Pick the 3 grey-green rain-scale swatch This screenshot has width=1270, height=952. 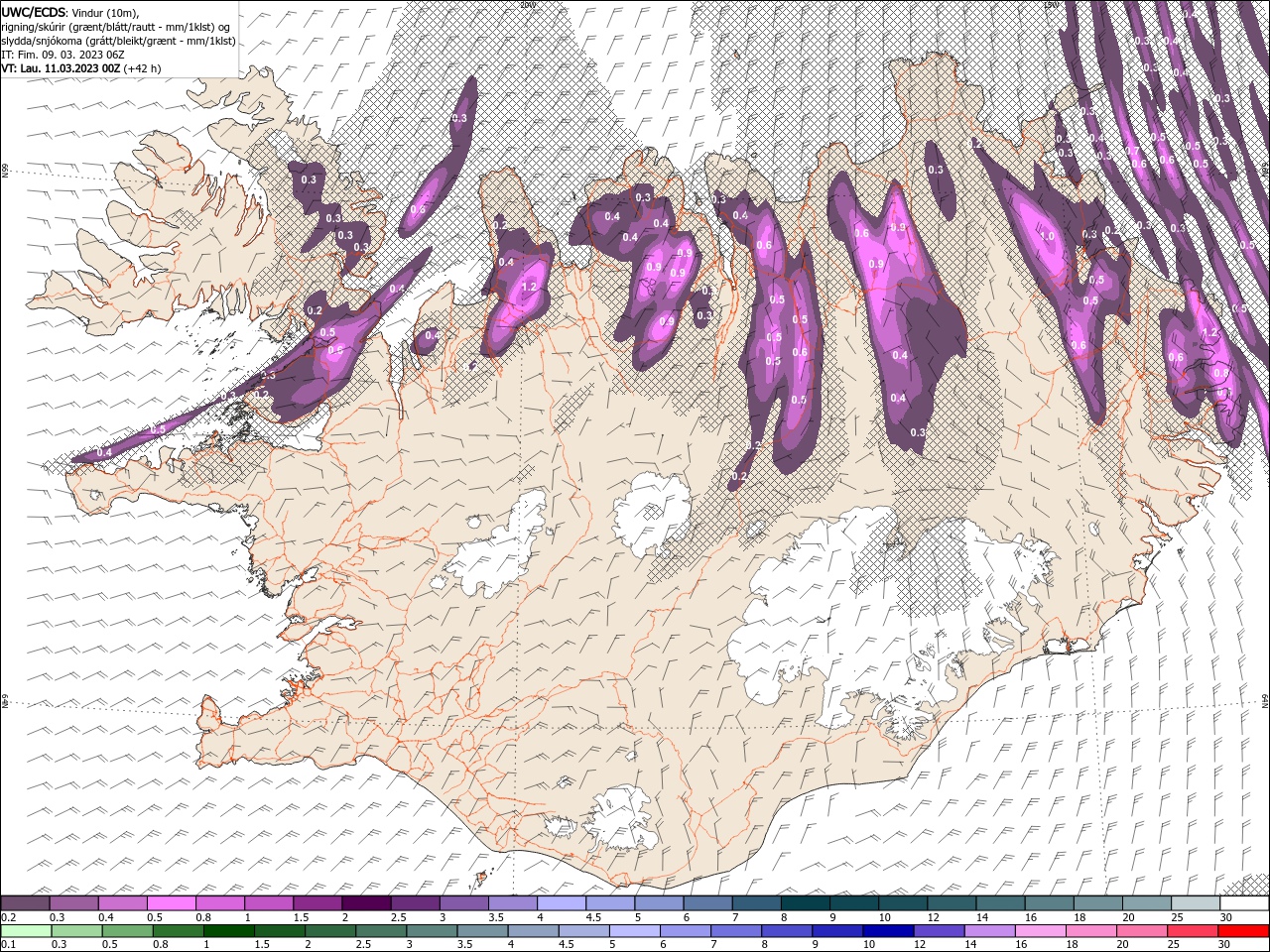(x=432, y=932)
